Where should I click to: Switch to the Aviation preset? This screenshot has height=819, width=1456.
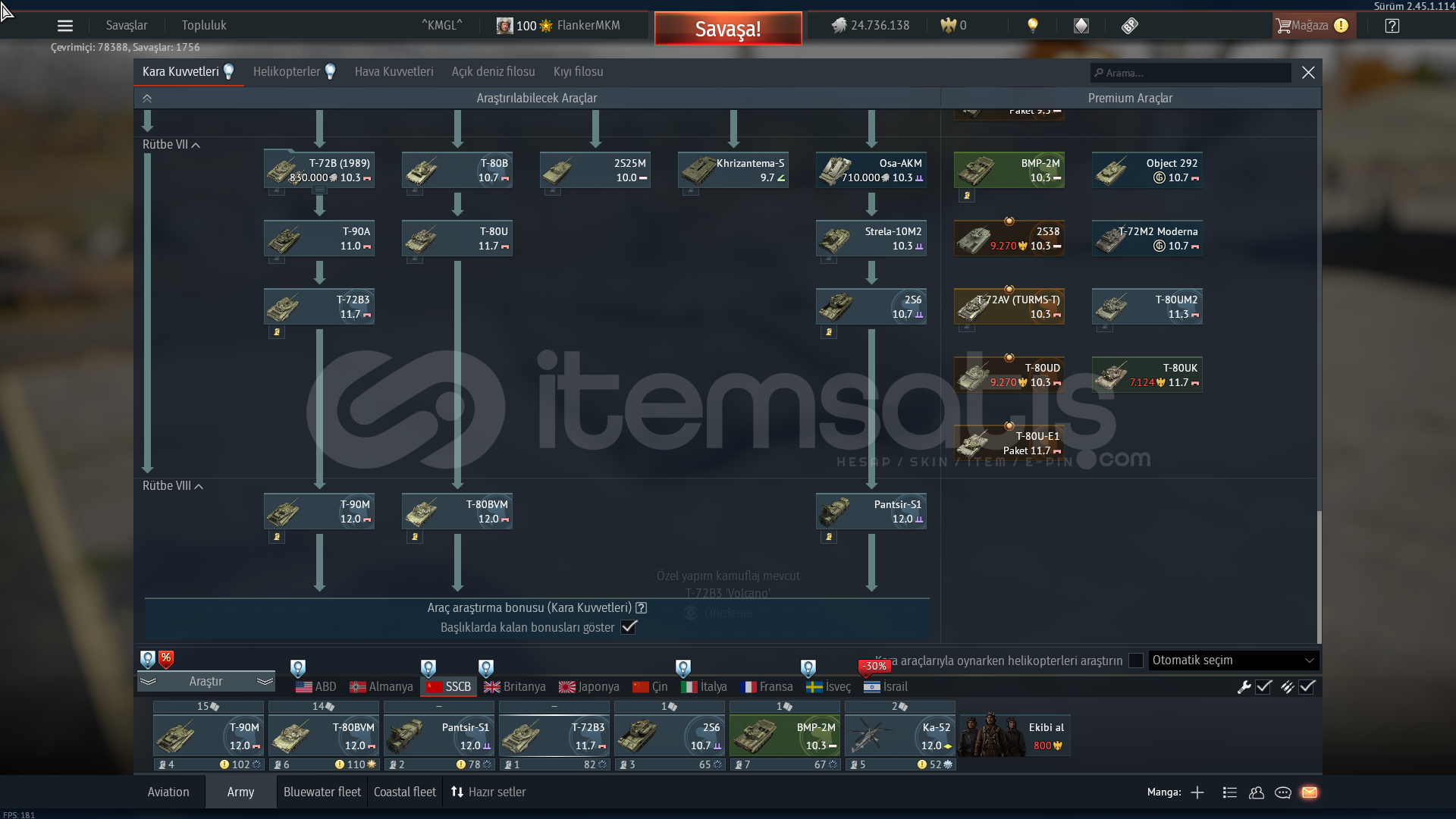pyautogui.click(x=168, y=792)
